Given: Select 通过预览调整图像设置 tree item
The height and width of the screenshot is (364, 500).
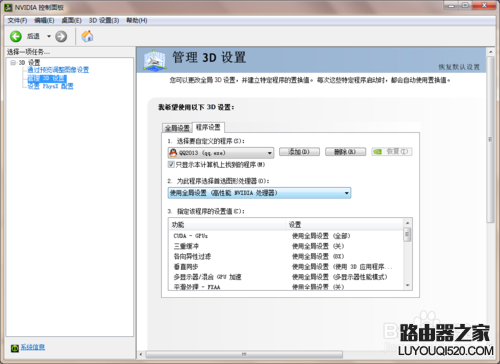Looking at the screenshot, I should pyautogui.click(x=58, y=70).
